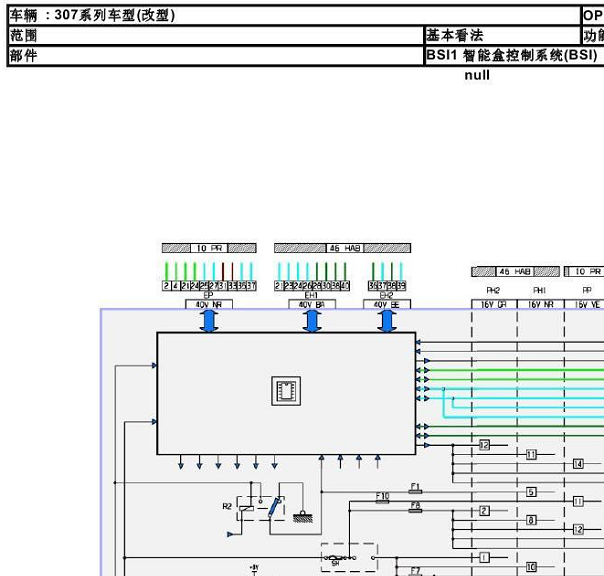Screen dimensions: 604x576
Task: Click the blue double arrow under 40V BE
Action: click(387, 321)
